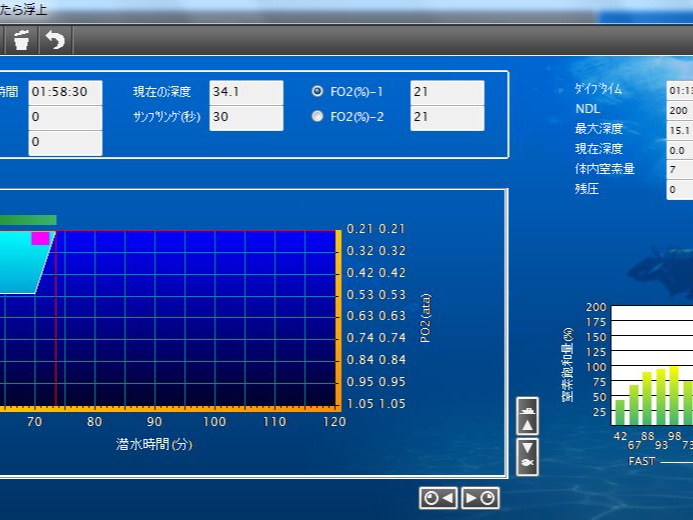This screenshot has height=520, width=693.
Task: Click the 体内窒素量 value field showing 7
Action: tap(680, 170)
